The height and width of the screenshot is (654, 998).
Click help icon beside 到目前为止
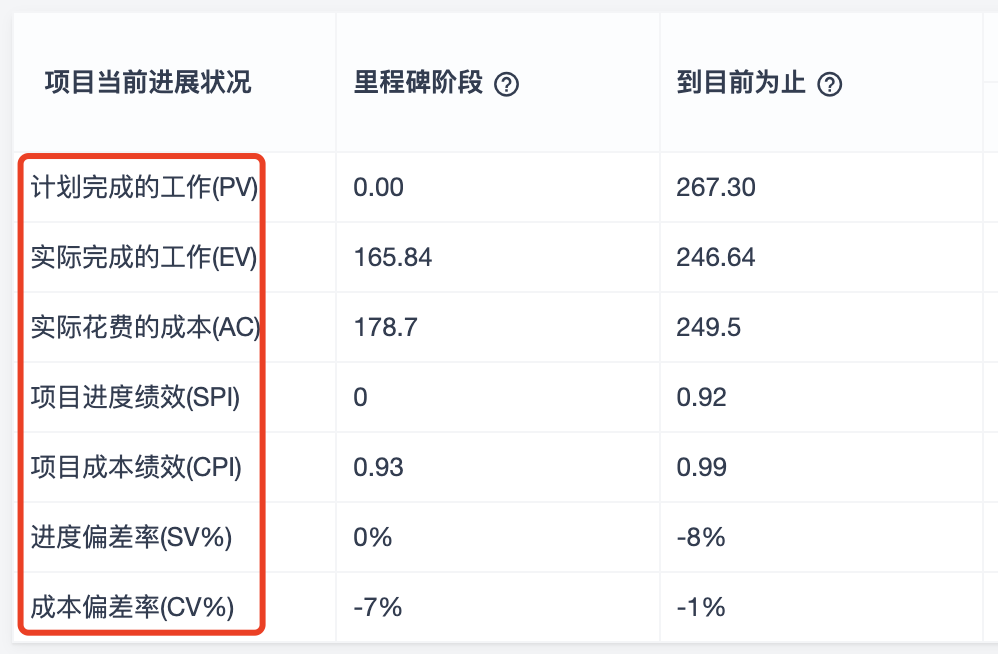tap(829, 85)
